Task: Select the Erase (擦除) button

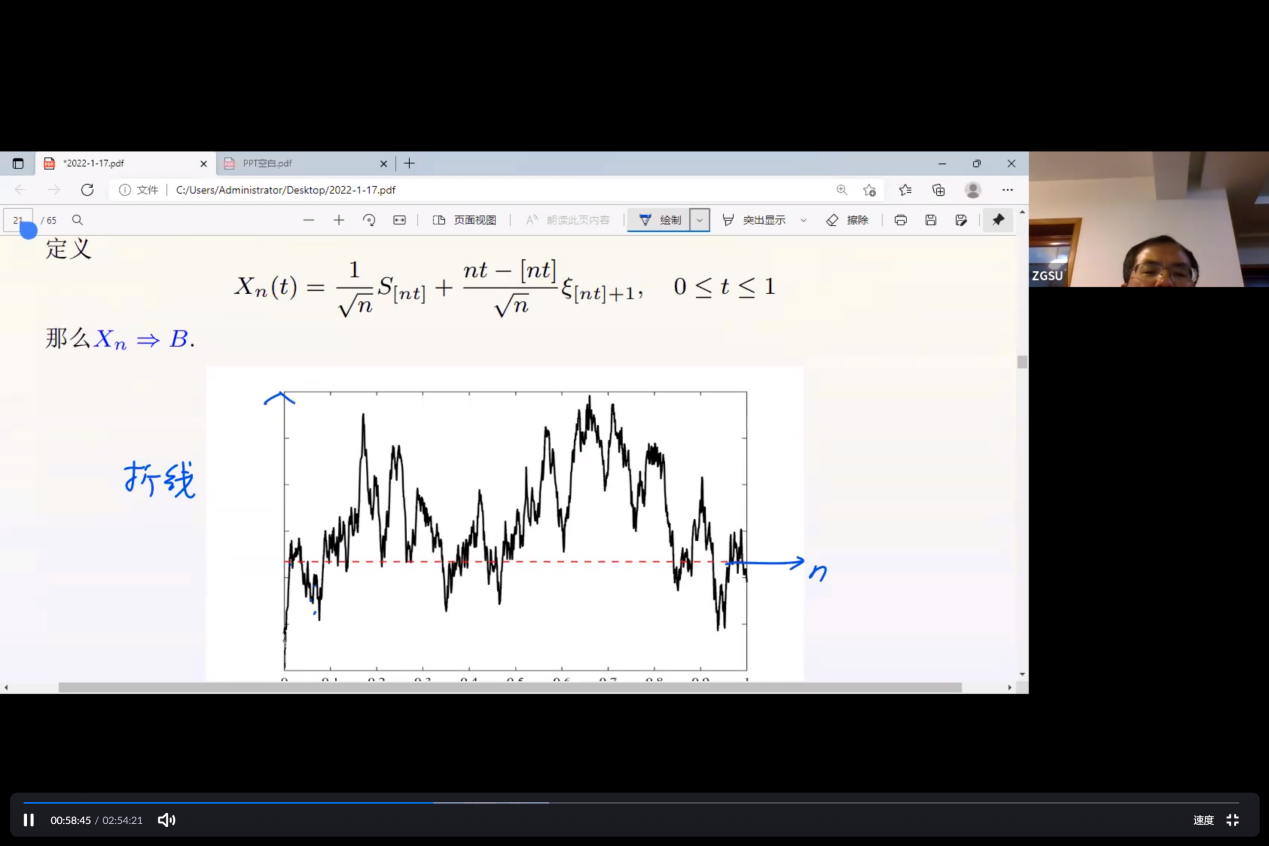Action: click(x=847, y=220)
